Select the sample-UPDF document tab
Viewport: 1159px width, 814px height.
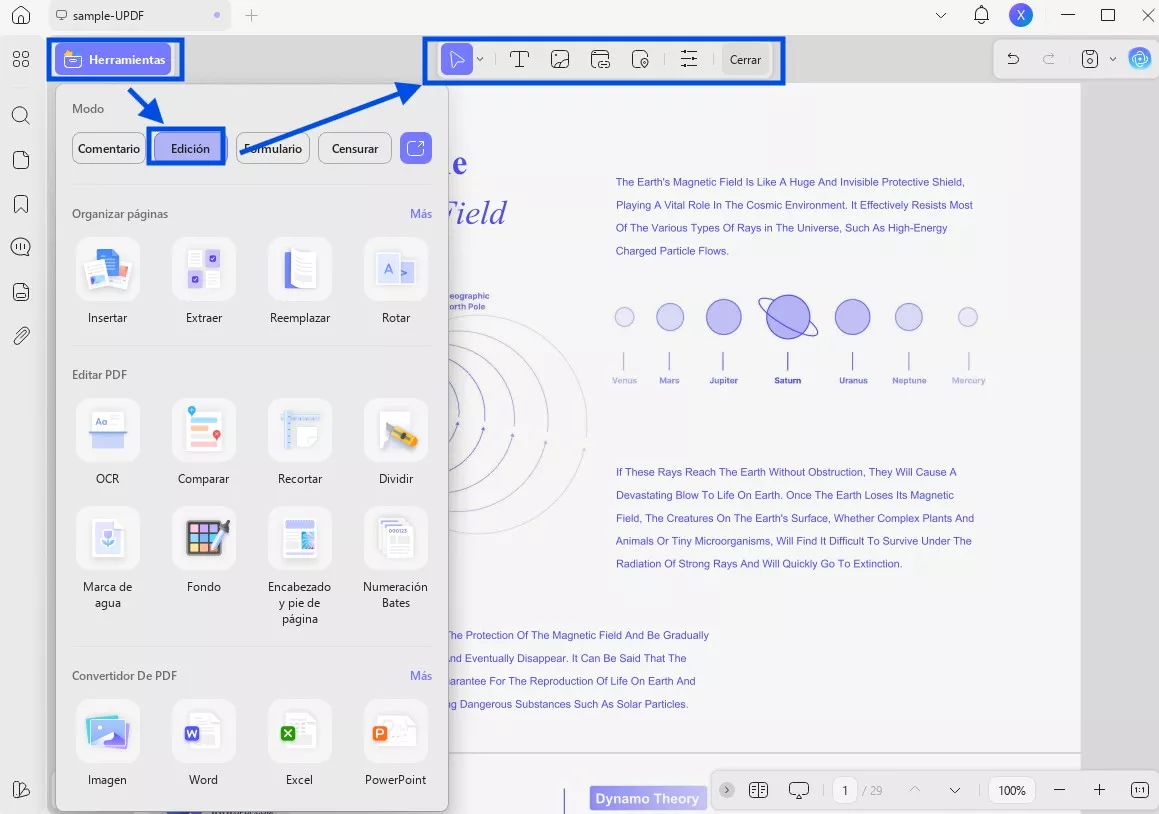tap(139, 16)
